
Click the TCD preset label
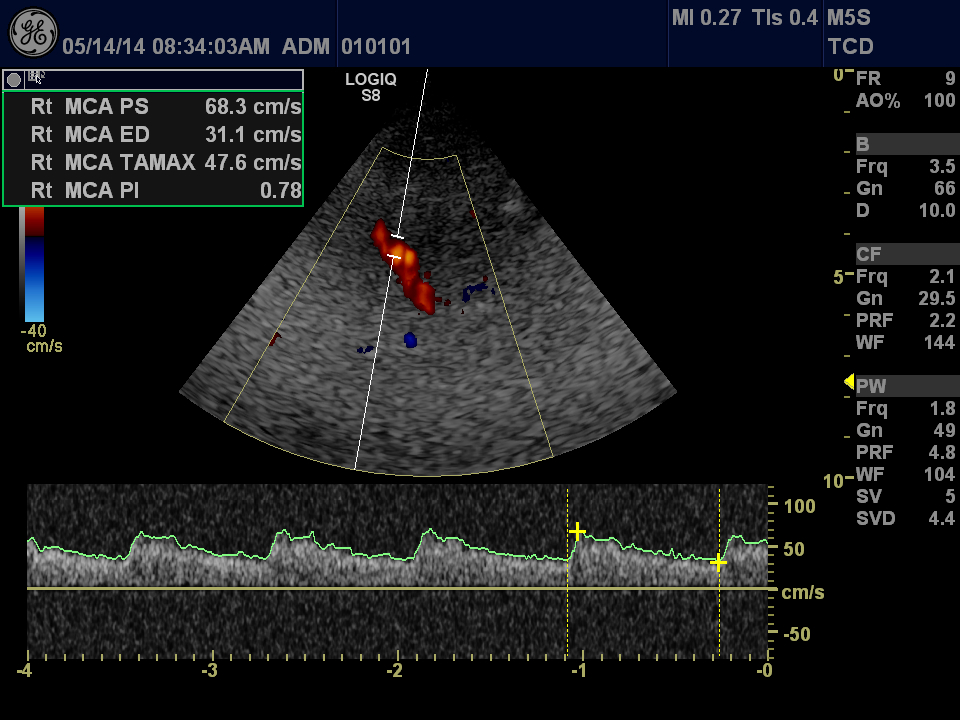(850, 46)
